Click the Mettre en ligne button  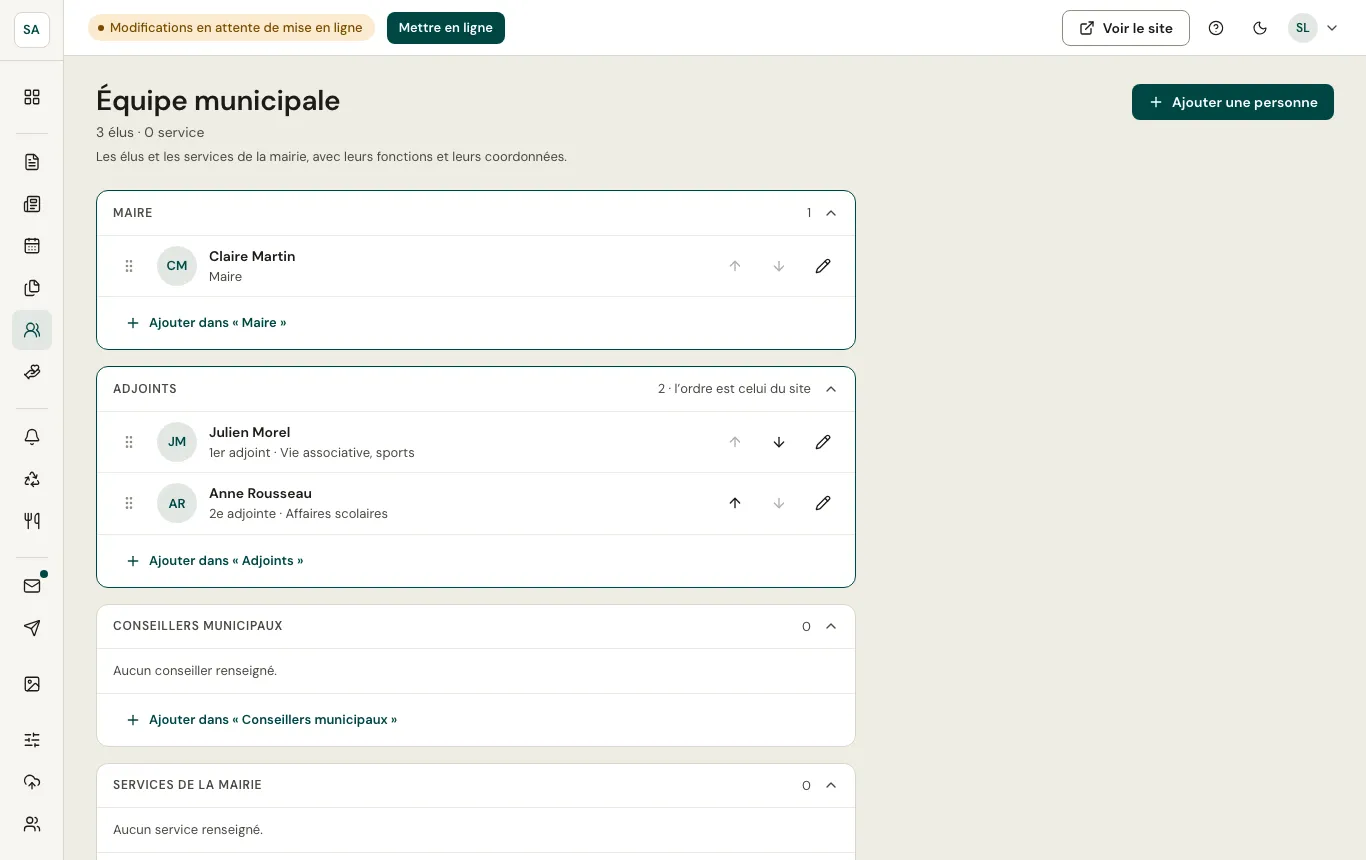coord(446,28)
